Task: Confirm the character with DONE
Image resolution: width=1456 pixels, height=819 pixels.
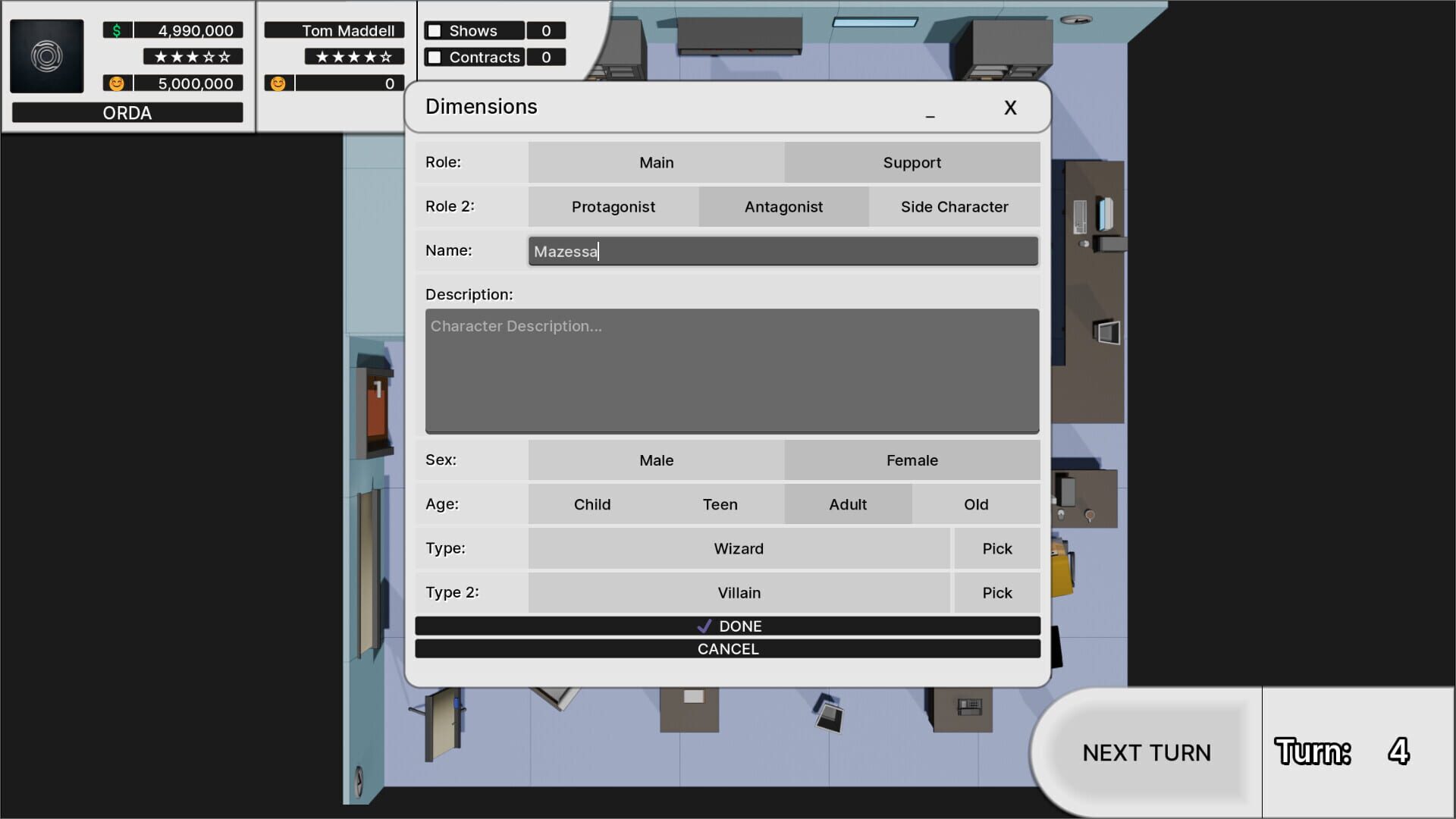Action: [728, 626]
